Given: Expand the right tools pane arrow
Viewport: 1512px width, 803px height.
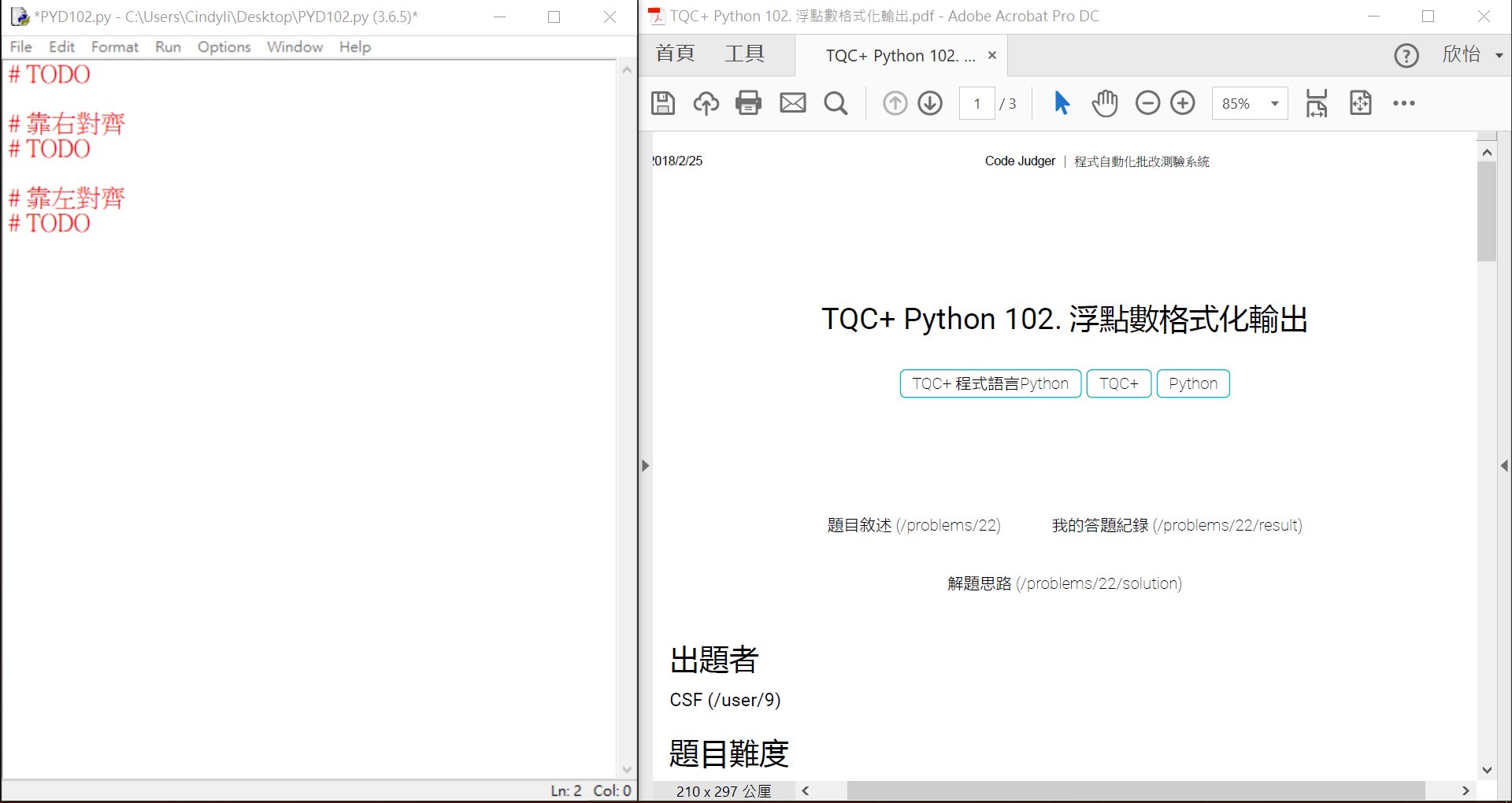Looking at the screenshot, I should pyautogui.click(x=1504, y=465).
